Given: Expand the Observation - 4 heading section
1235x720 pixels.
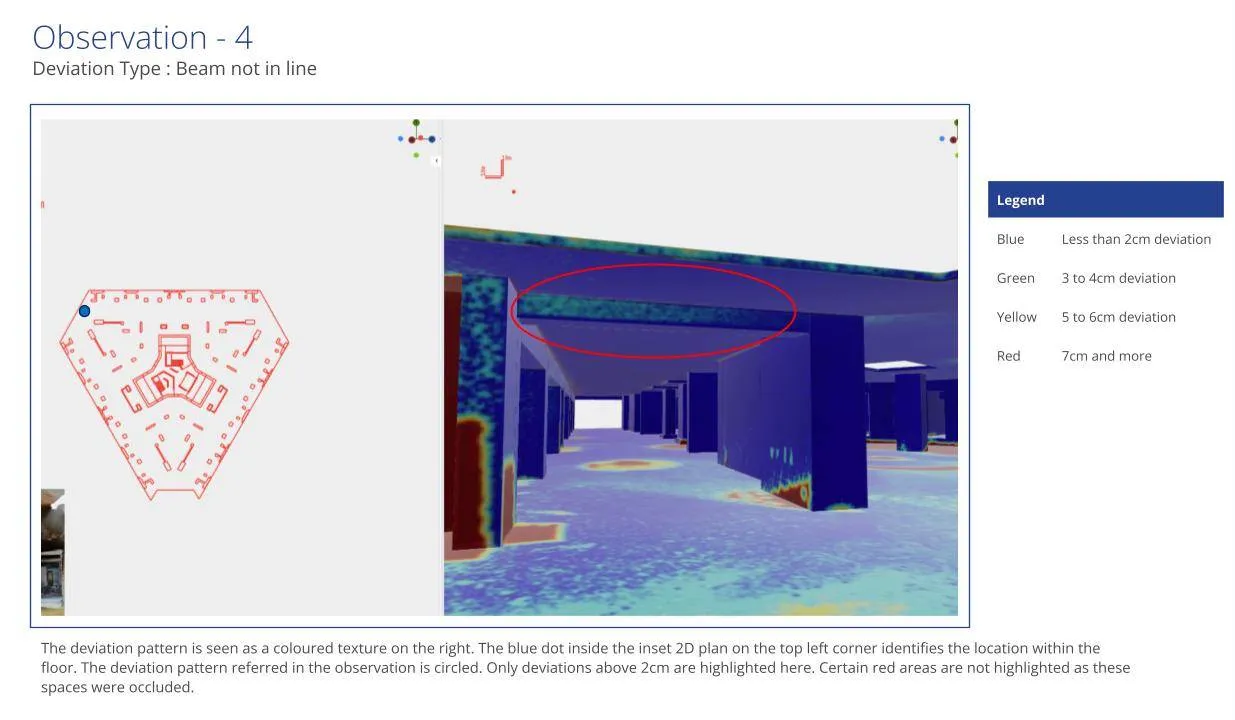Looking at the screenshot, I should coord(142,36).
